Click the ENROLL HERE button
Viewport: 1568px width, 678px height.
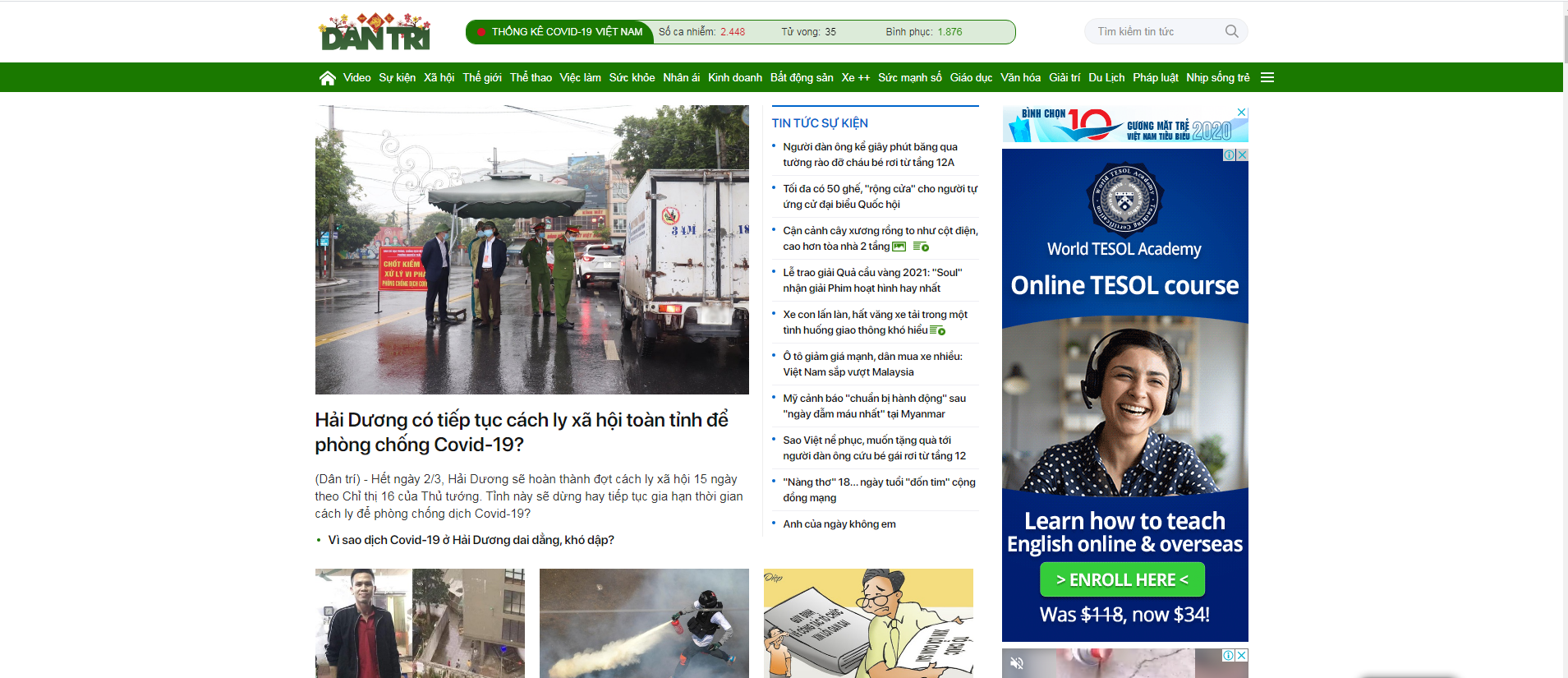point(1122,579)
